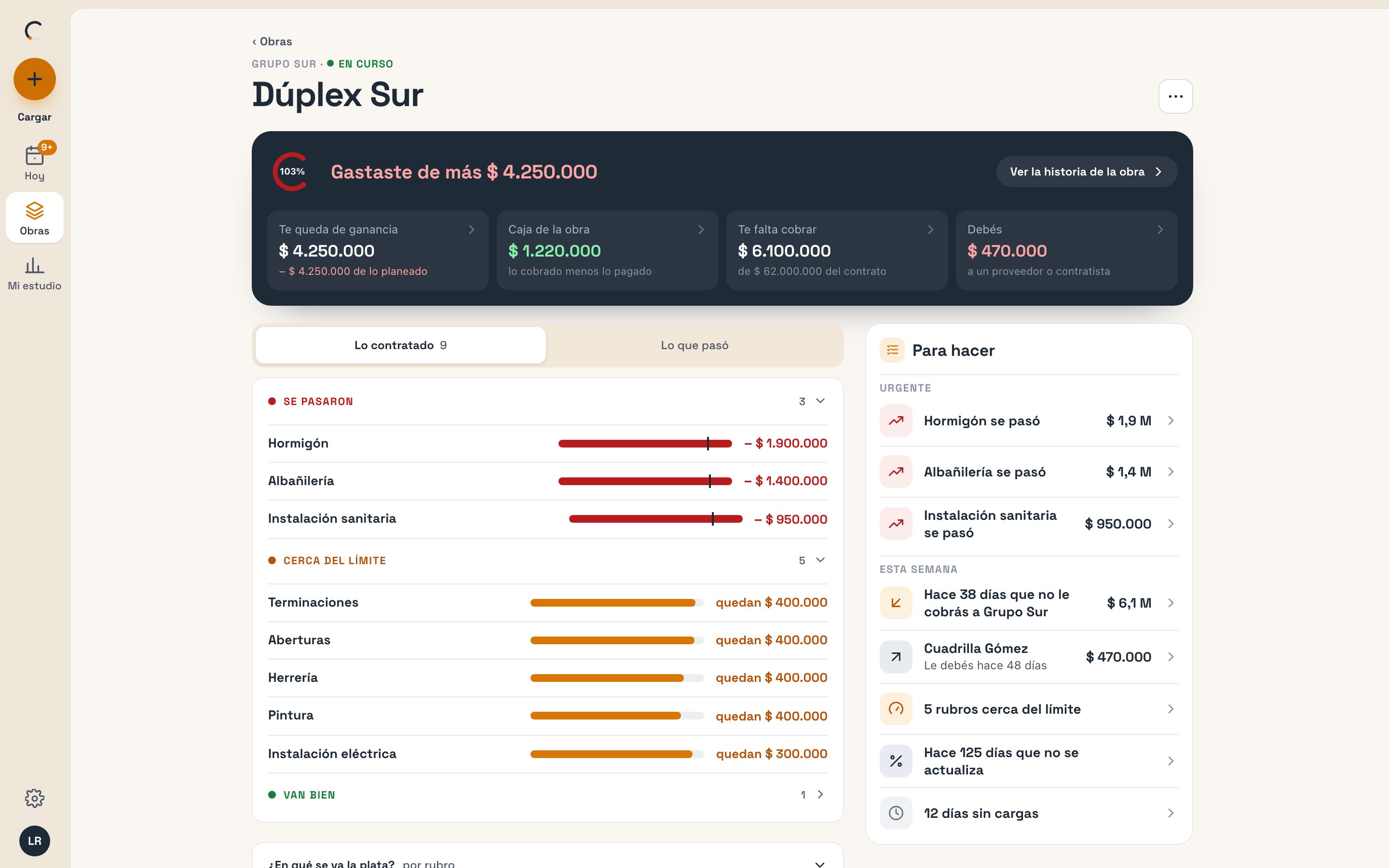
Task: Collapse the Se pasaron section chevron
Action: point(820,401)
